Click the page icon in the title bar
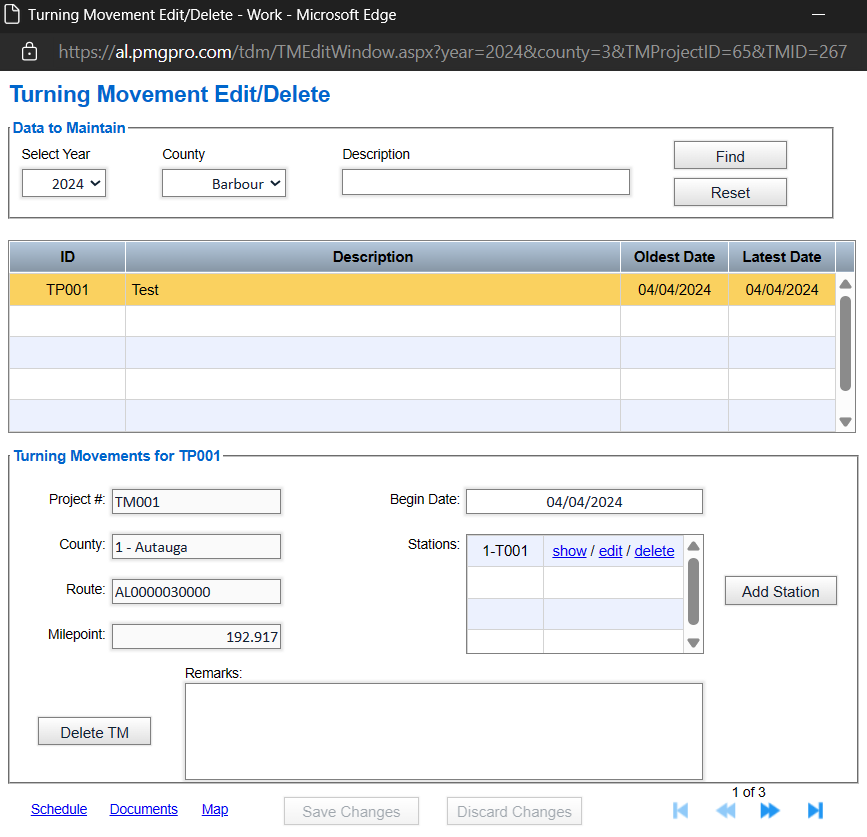The height and width of the screenshot is (837, 867). (13, 15)
